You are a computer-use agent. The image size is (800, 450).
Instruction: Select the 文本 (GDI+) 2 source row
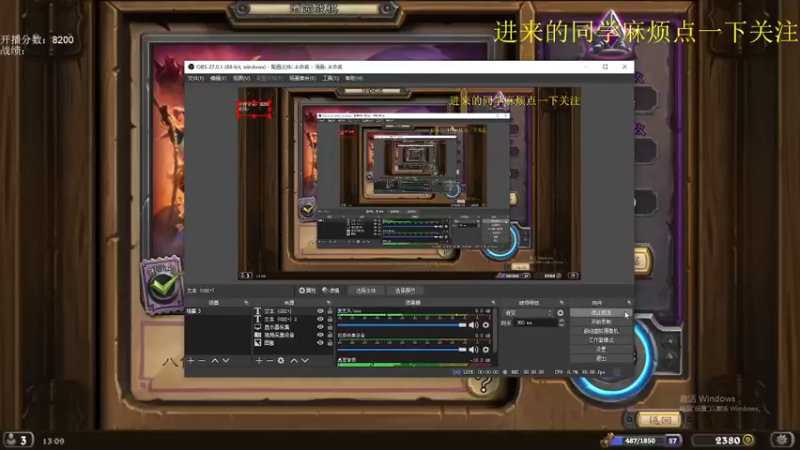click(x=293, y=319)
